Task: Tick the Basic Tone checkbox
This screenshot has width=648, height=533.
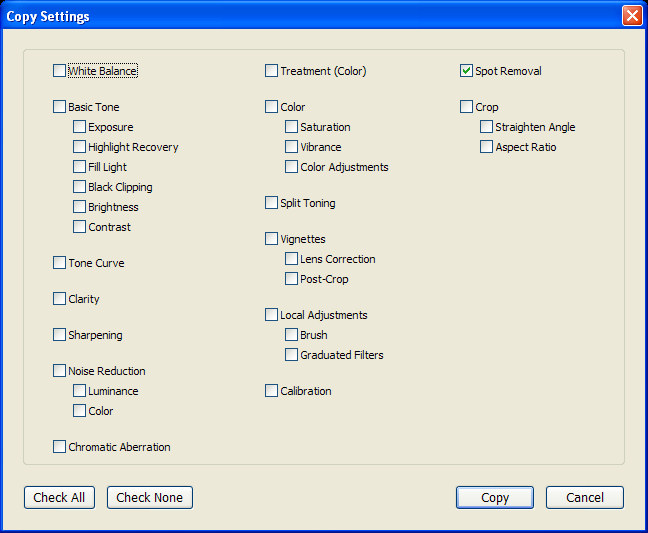Action: click(59, 107)
